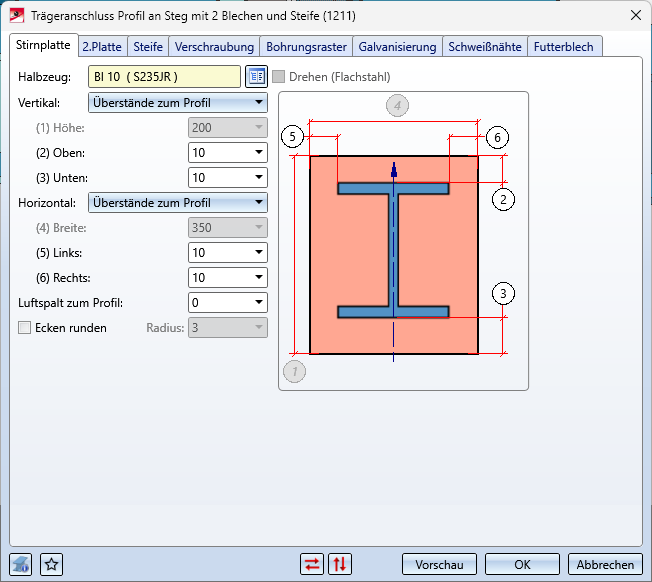Screen dimensions: 652x582
Task: Click the design variant info icon
Action: coord(20,565)
